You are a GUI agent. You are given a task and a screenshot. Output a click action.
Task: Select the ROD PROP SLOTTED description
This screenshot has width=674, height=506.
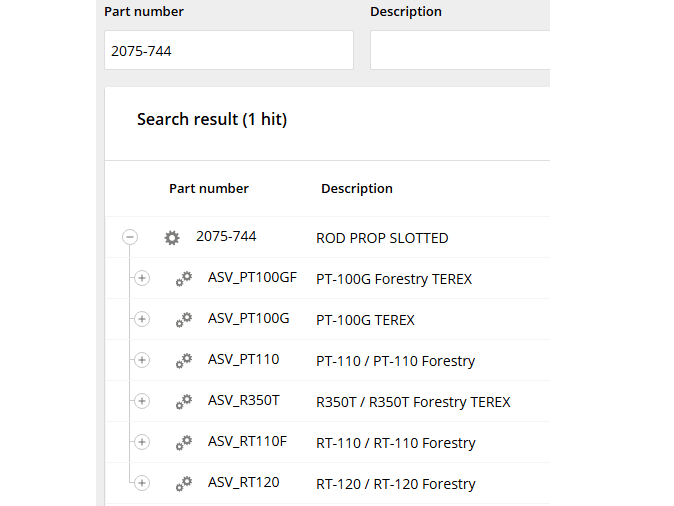pos(382,238)
